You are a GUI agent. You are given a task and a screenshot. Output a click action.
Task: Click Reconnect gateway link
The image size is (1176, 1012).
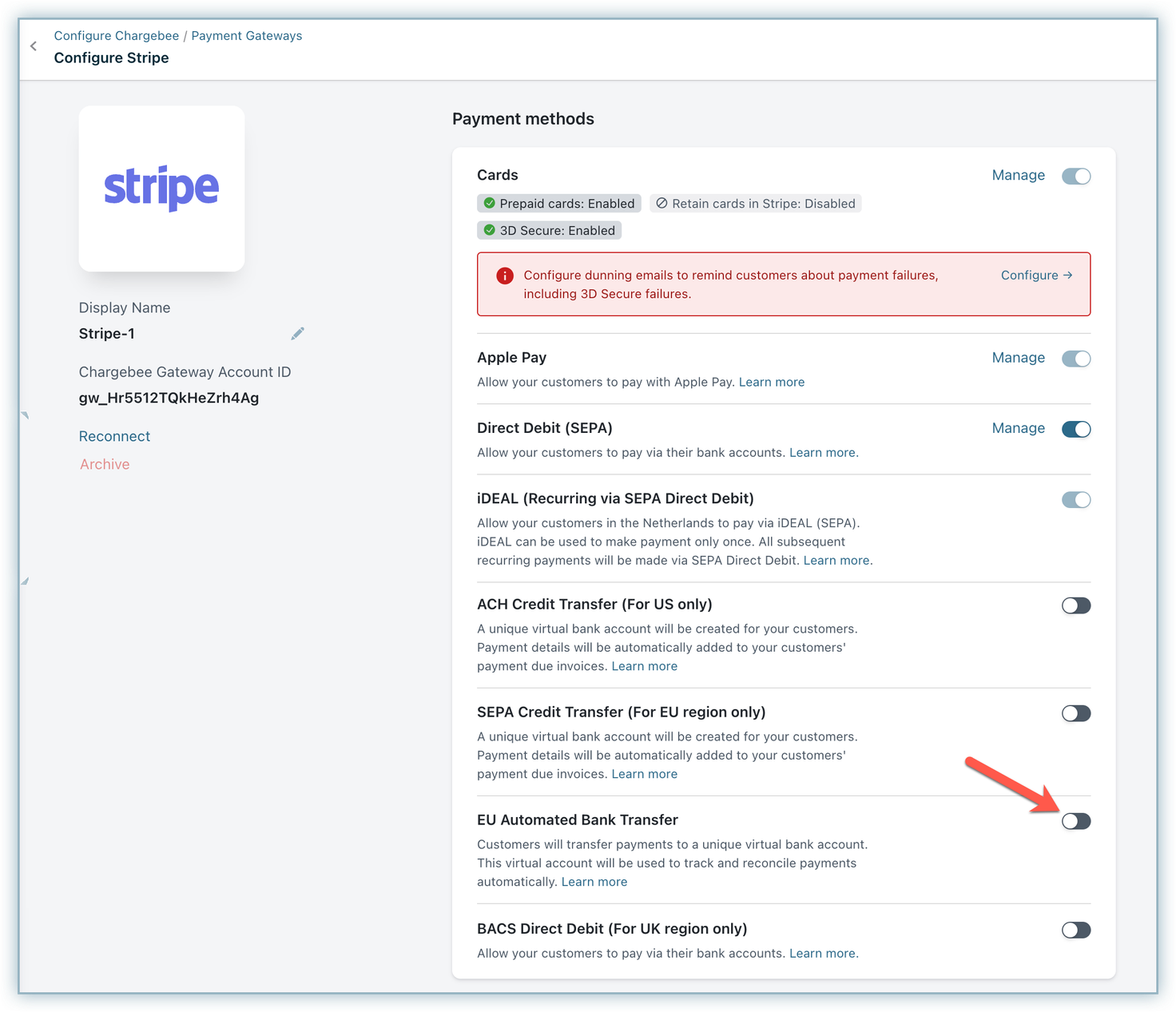pyautogui.click(x=114, y=436)
